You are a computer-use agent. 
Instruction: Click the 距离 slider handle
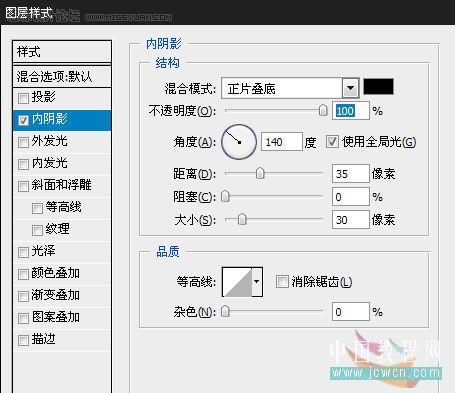260,173
